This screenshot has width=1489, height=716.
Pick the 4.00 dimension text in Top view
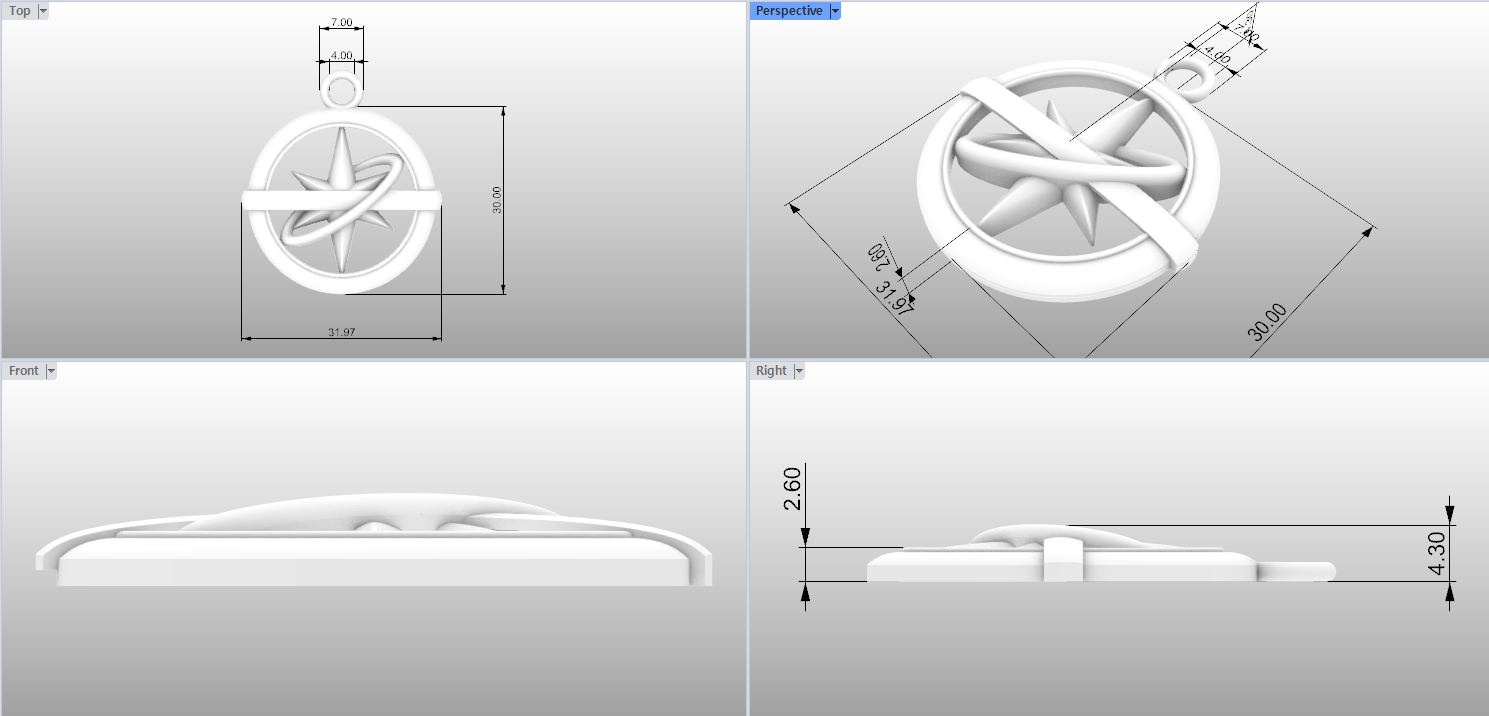pyautogui.click(x=341, y=55)
